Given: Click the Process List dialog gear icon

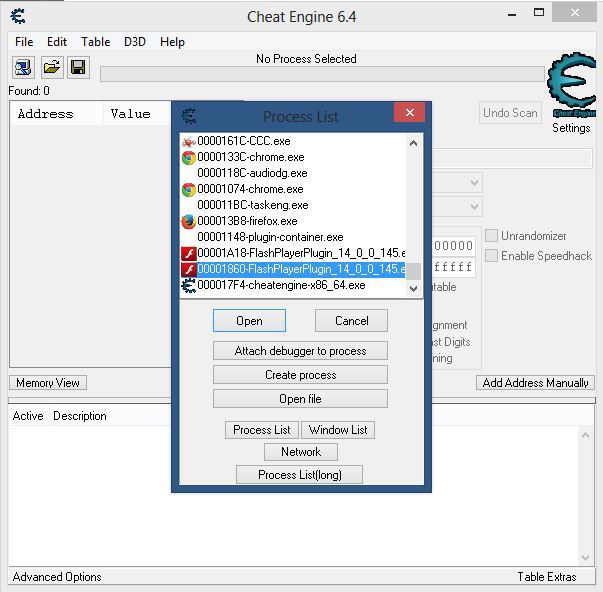Looking at the screenshot, I should [x=189, y=116].
